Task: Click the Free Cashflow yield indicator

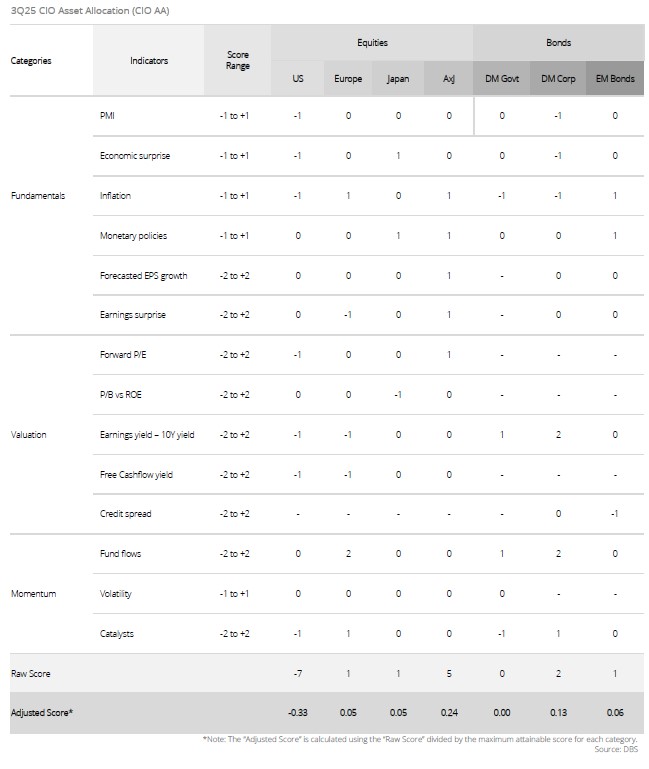Action: 136,474
